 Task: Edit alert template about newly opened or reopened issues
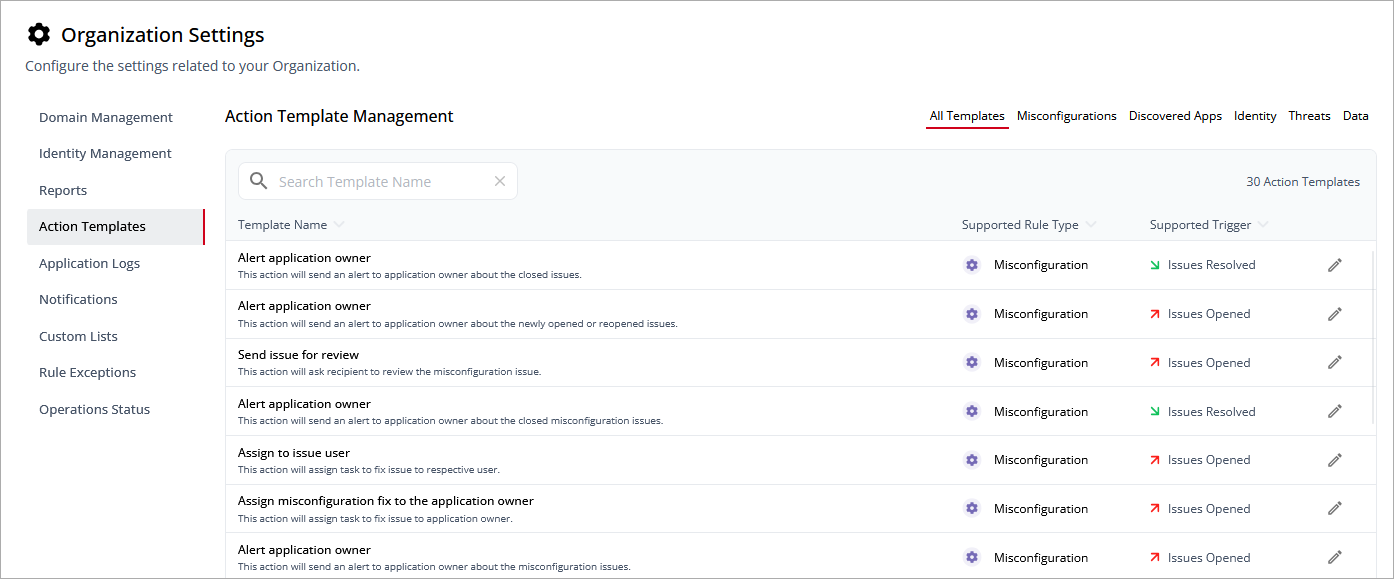point(1334,314)
